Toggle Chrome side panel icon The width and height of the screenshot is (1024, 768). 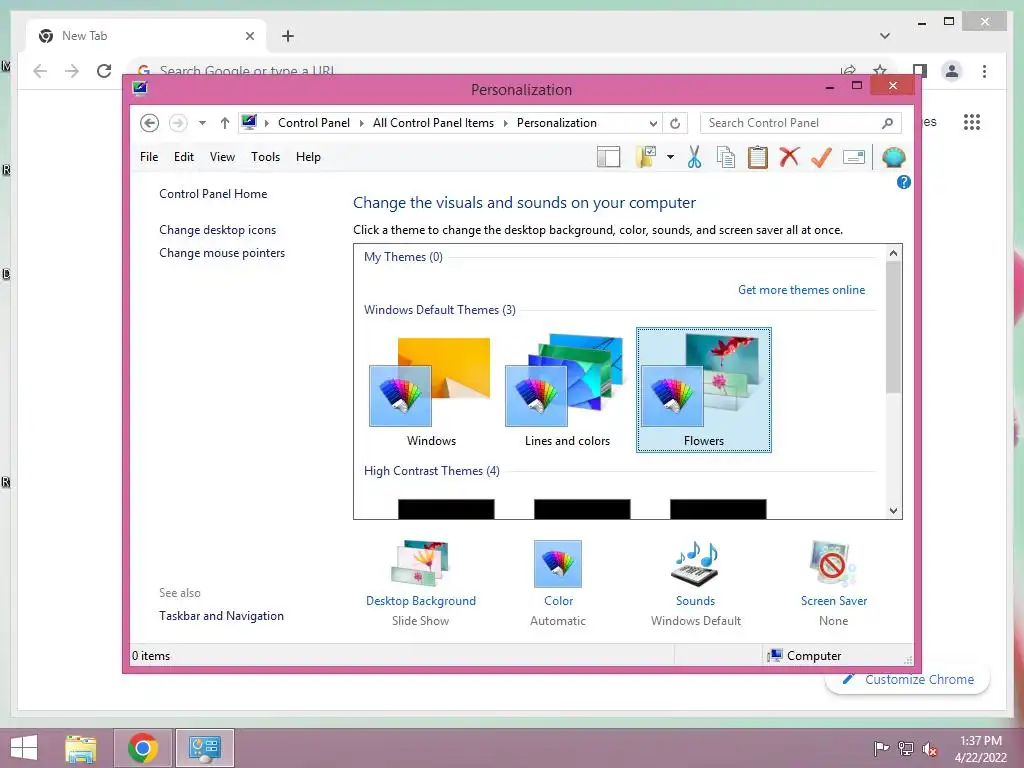pos(920,71)
